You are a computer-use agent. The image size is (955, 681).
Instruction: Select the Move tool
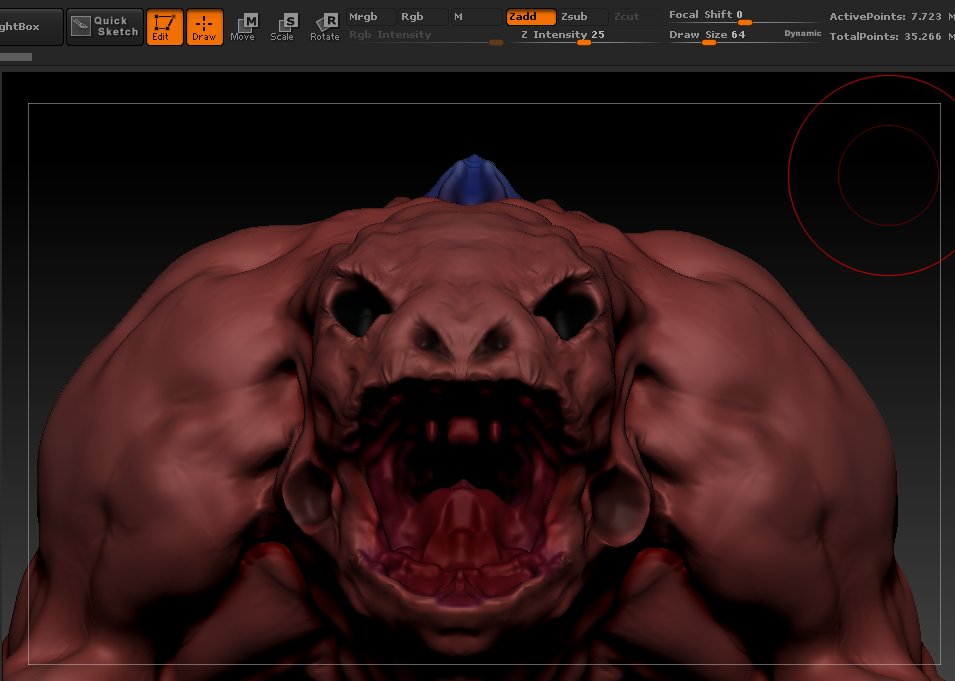[243, 27]
